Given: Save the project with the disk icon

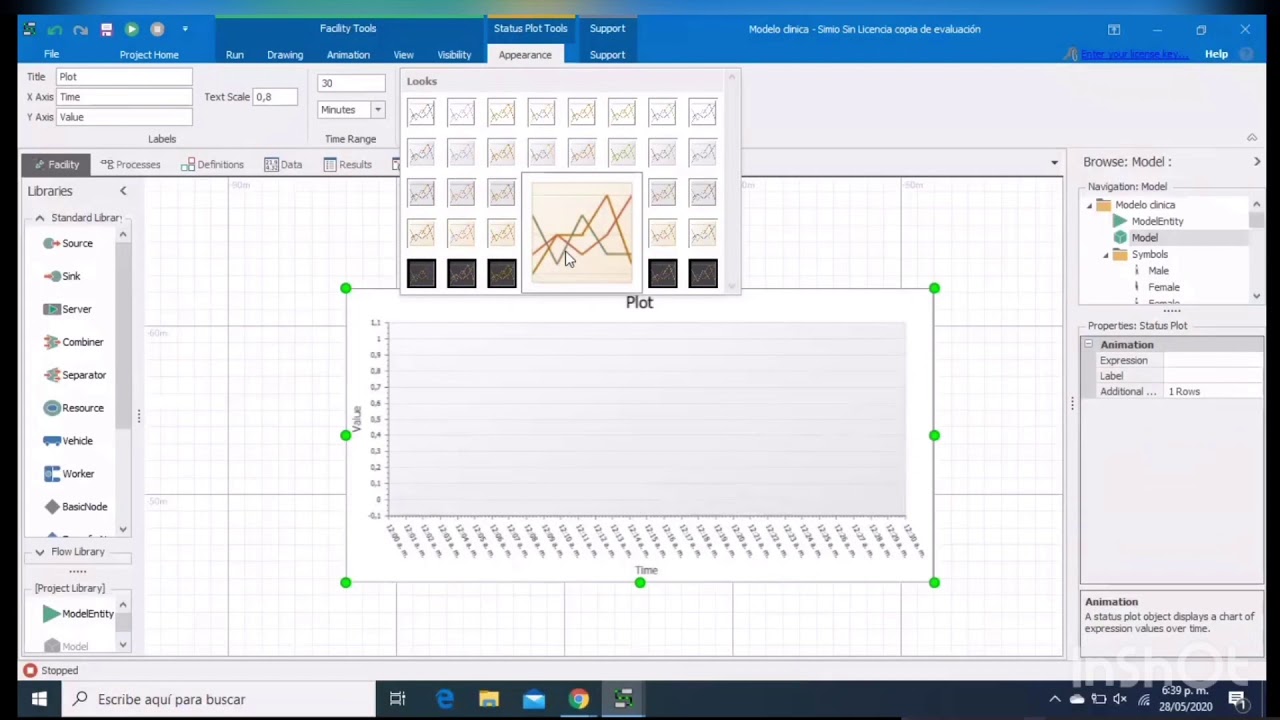Looking at the screenshot, I should (106, 29).
